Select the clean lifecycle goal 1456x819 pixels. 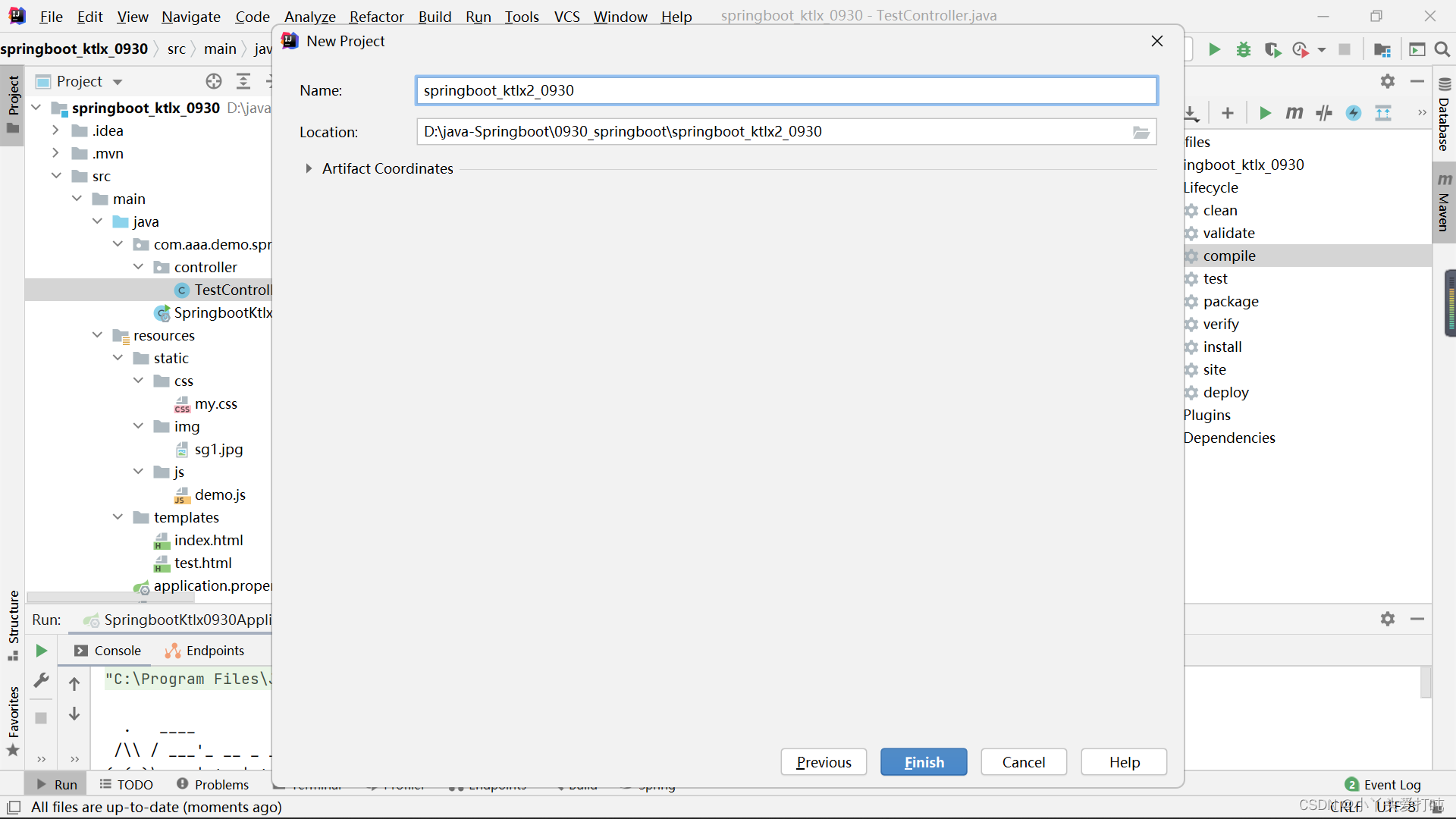point(1219,210)
